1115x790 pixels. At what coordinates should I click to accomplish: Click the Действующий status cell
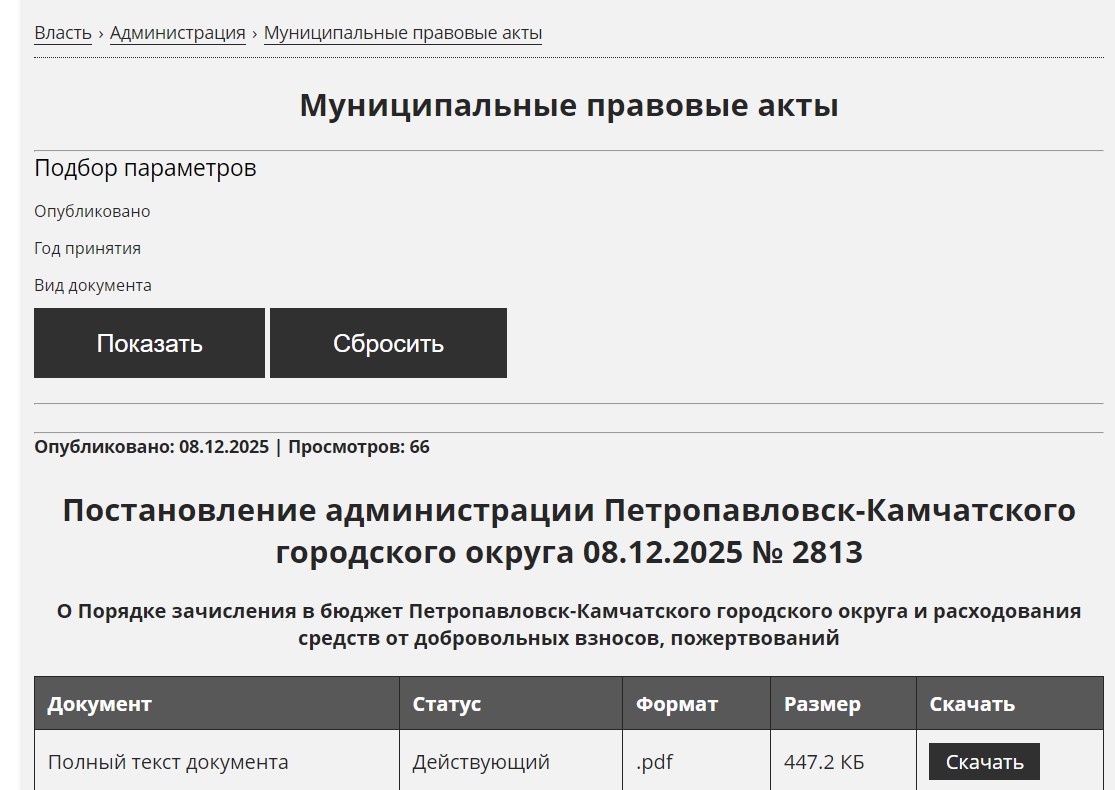click(x=479, y=761)
